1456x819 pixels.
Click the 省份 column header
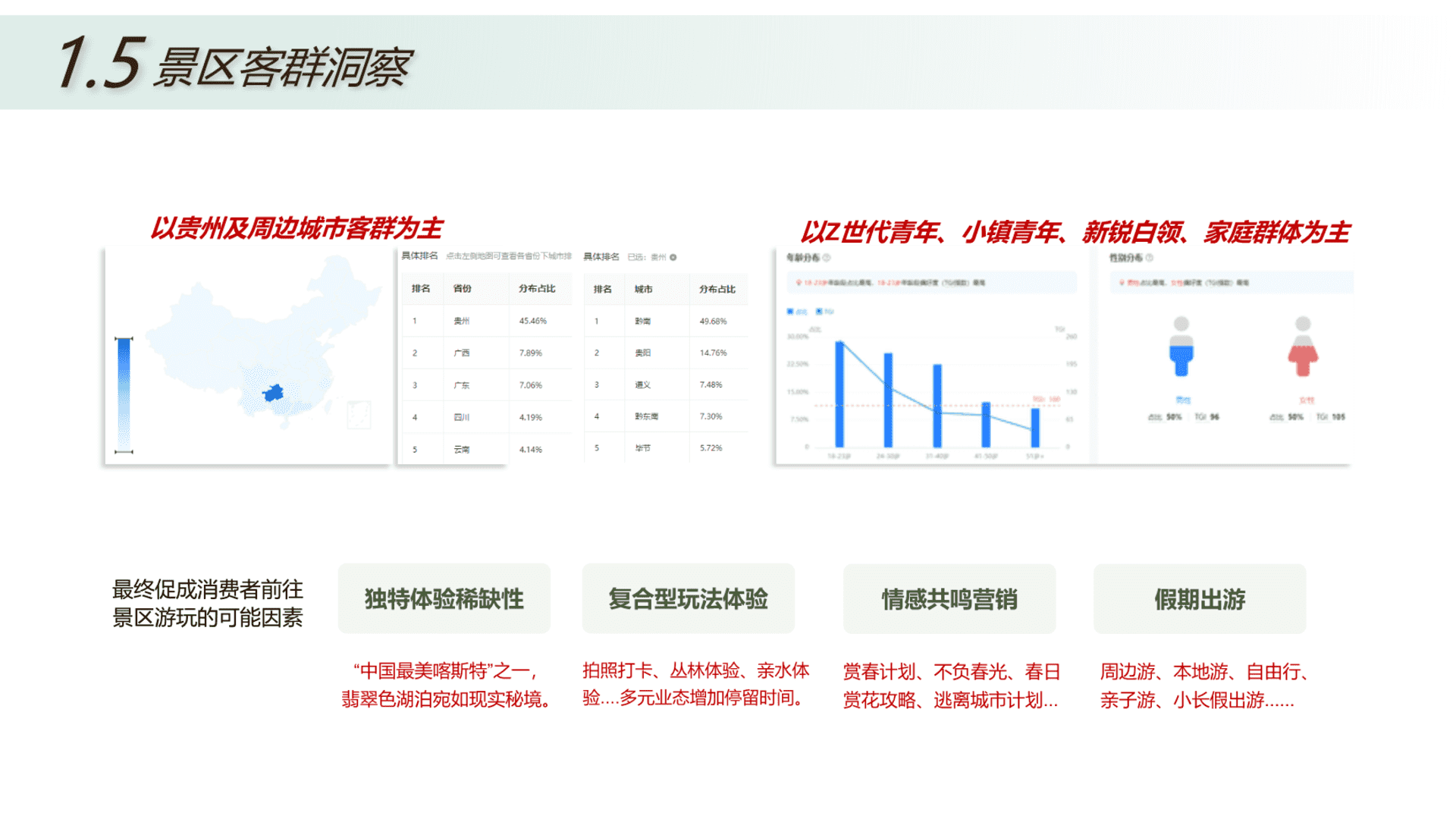[x=462, y=289]
